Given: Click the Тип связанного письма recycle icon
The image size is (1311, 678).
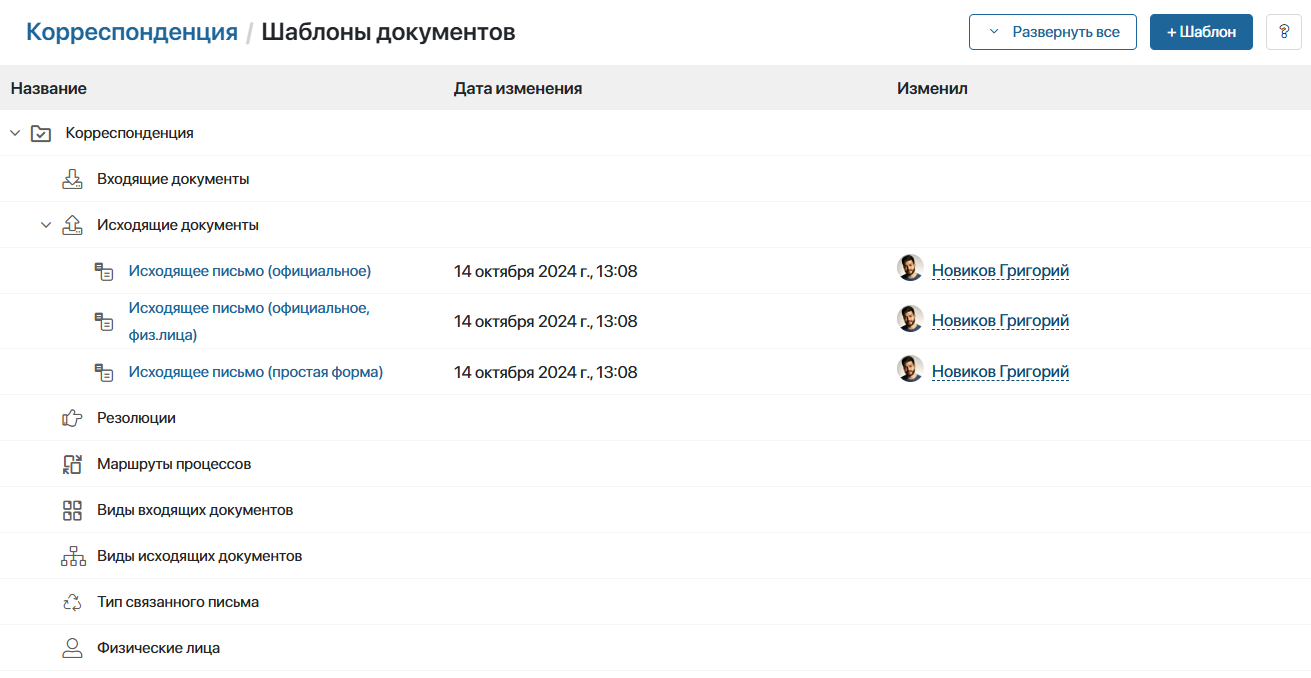Looking at the screenshot, I should (x=72, y=602).
